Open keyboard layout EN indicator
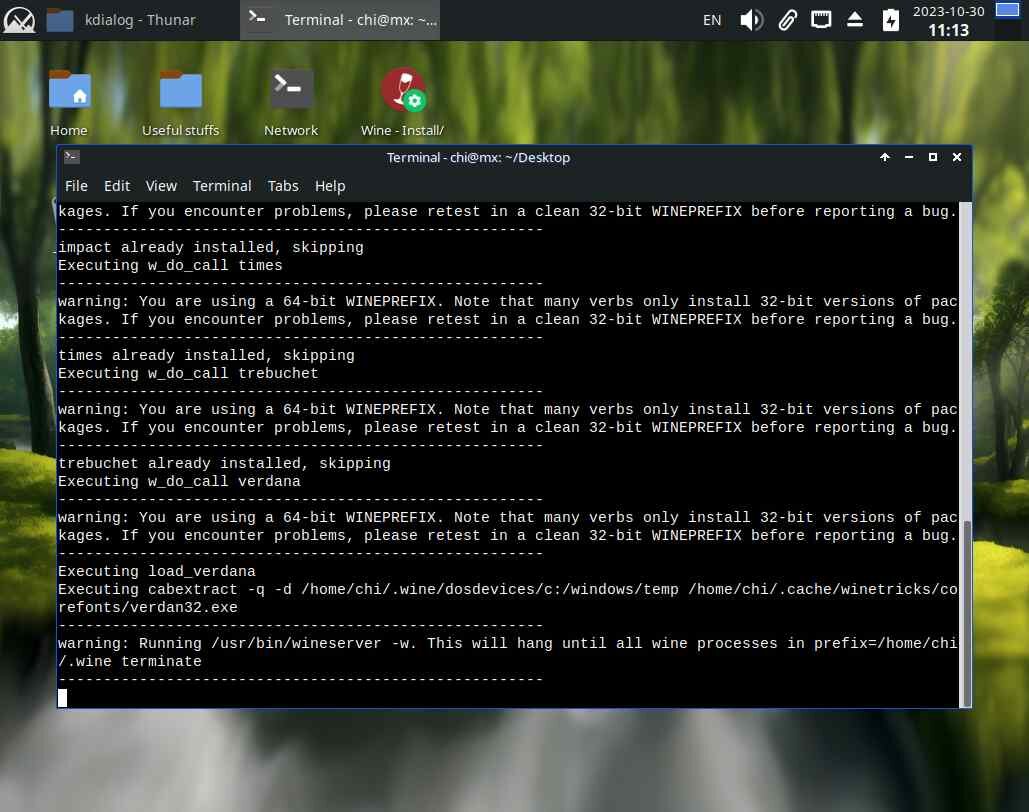 (x=712, y=20)
